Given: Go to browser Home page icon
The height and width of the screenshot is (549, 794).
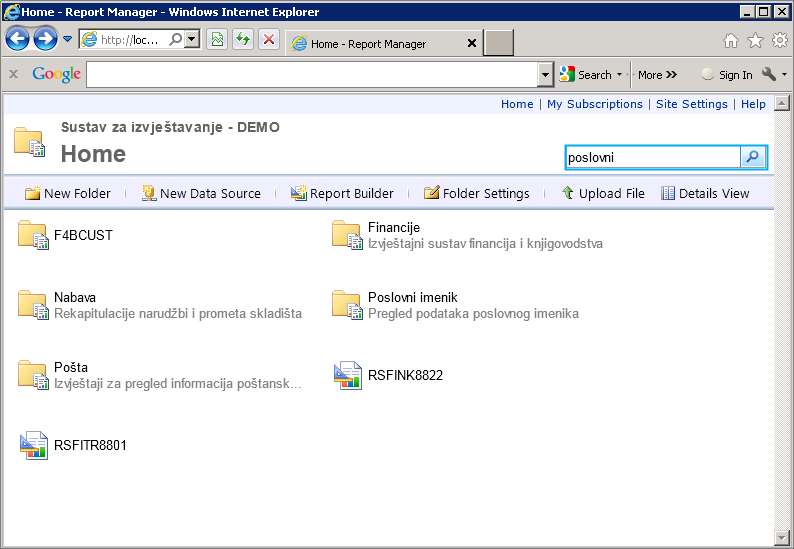Looking at the screenshot, I should point(731,40).
